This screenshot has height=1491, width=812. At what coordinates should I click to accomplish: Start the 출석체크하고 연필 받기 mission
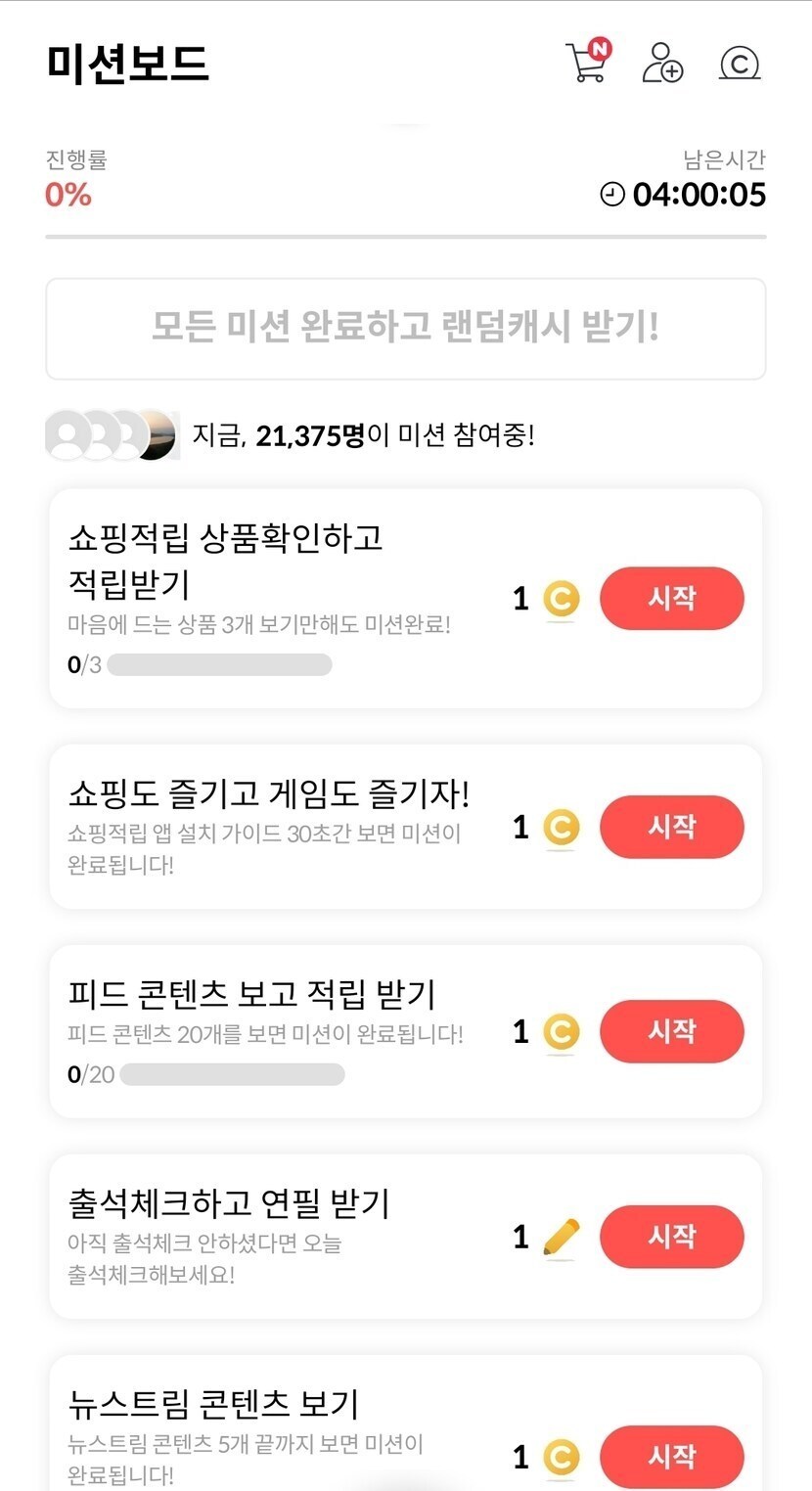671,1237
